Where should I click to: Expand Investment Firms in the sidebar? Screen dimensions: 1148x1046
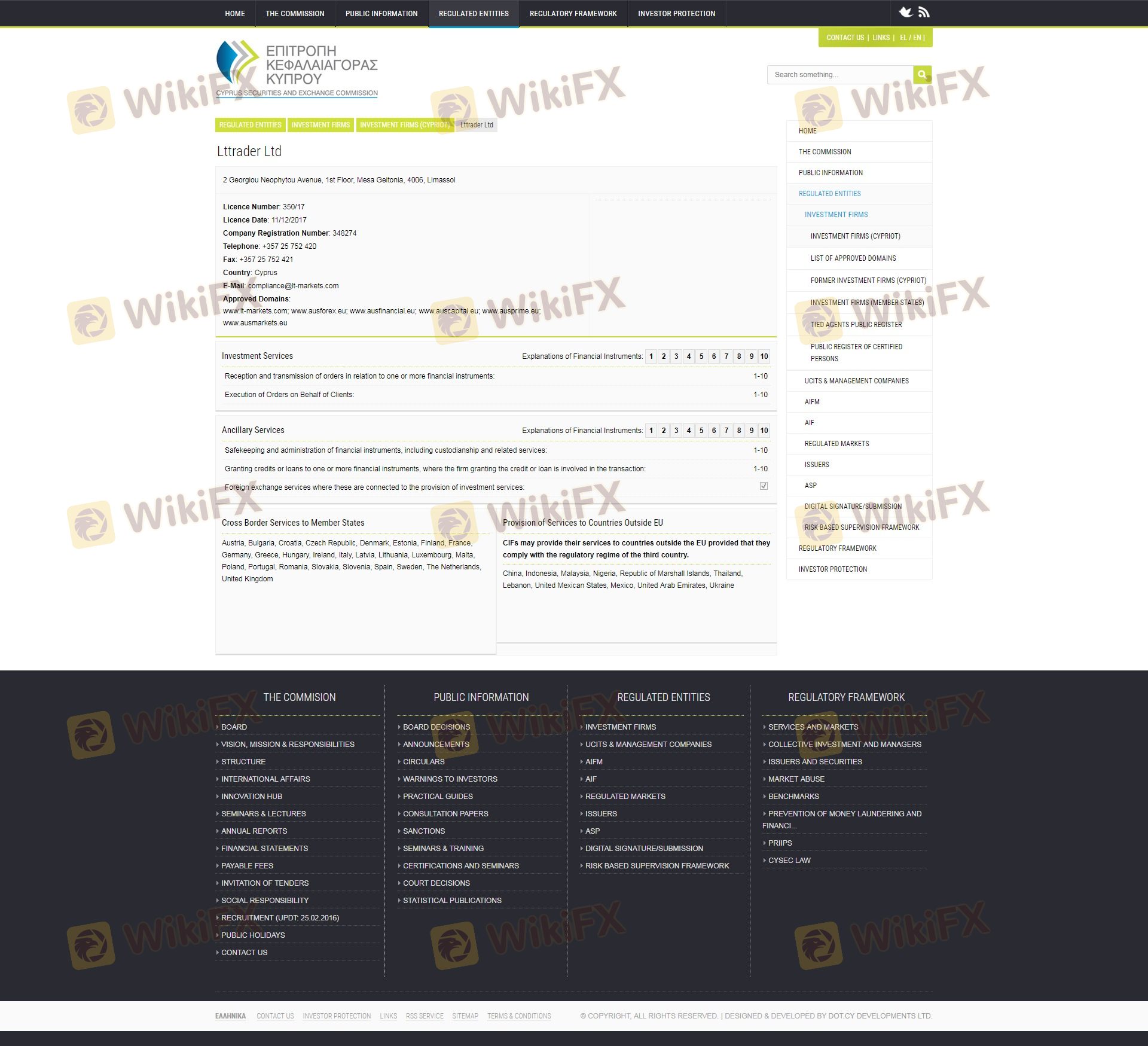(836, 215)
